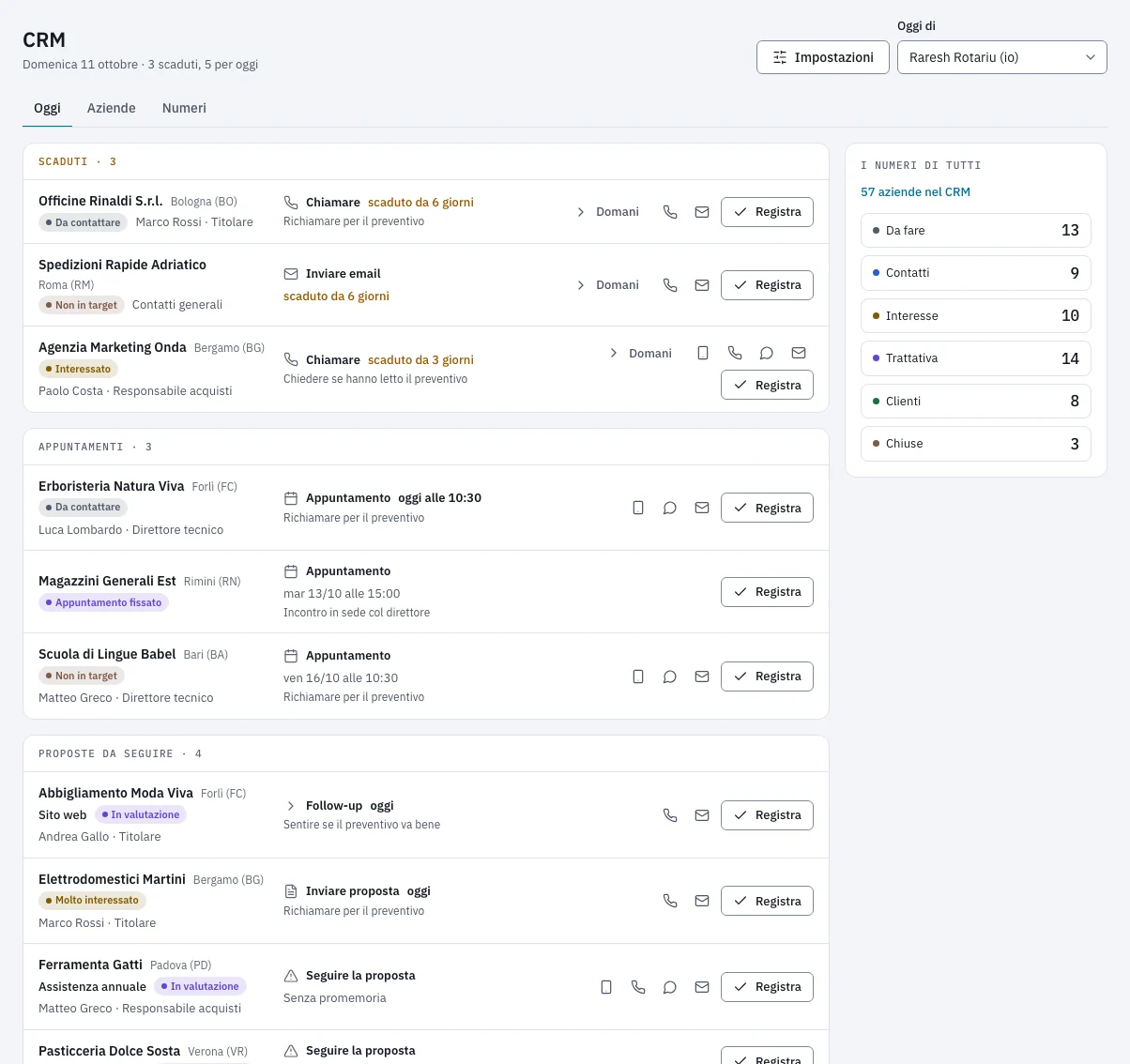Click Registra for Spedizioni Rapide Adriatico
This screenshot has height=1064, width=1130.
click(767, 285)
